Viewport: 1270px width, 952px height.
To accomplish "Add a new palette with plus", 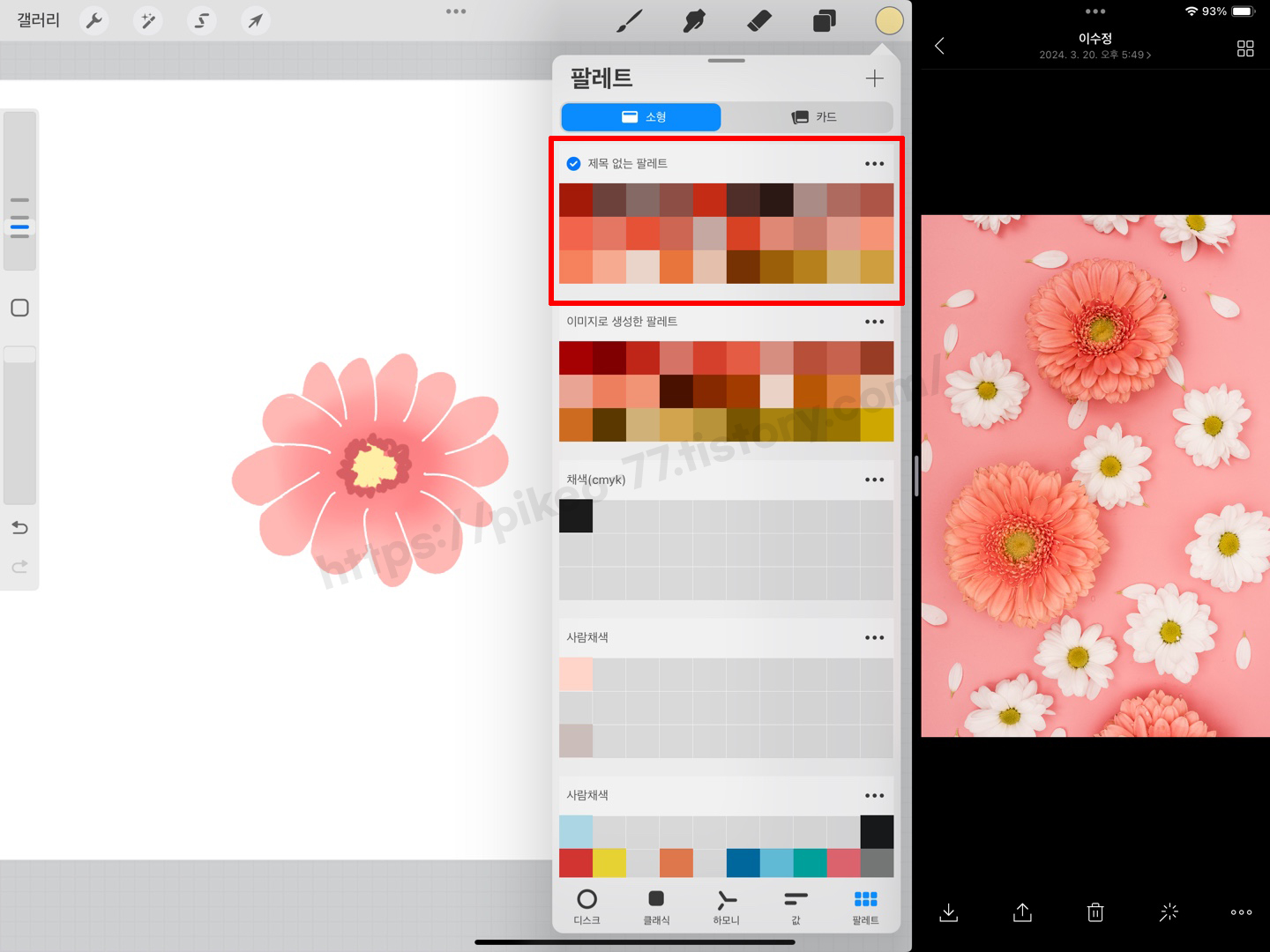I will 874,78.
